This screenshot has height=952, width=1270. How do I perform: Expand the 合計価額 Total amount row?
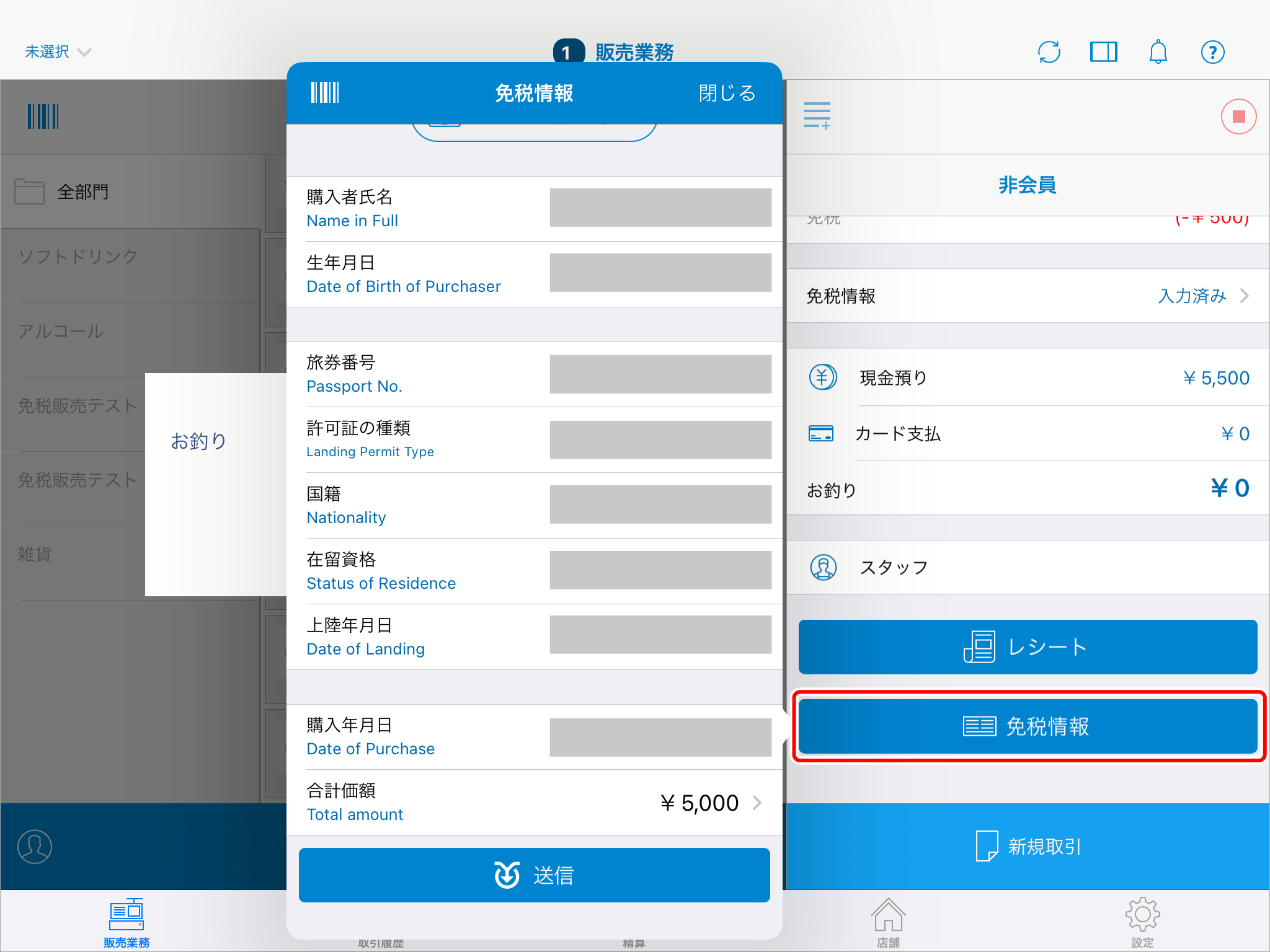click(x=535, y=803)
